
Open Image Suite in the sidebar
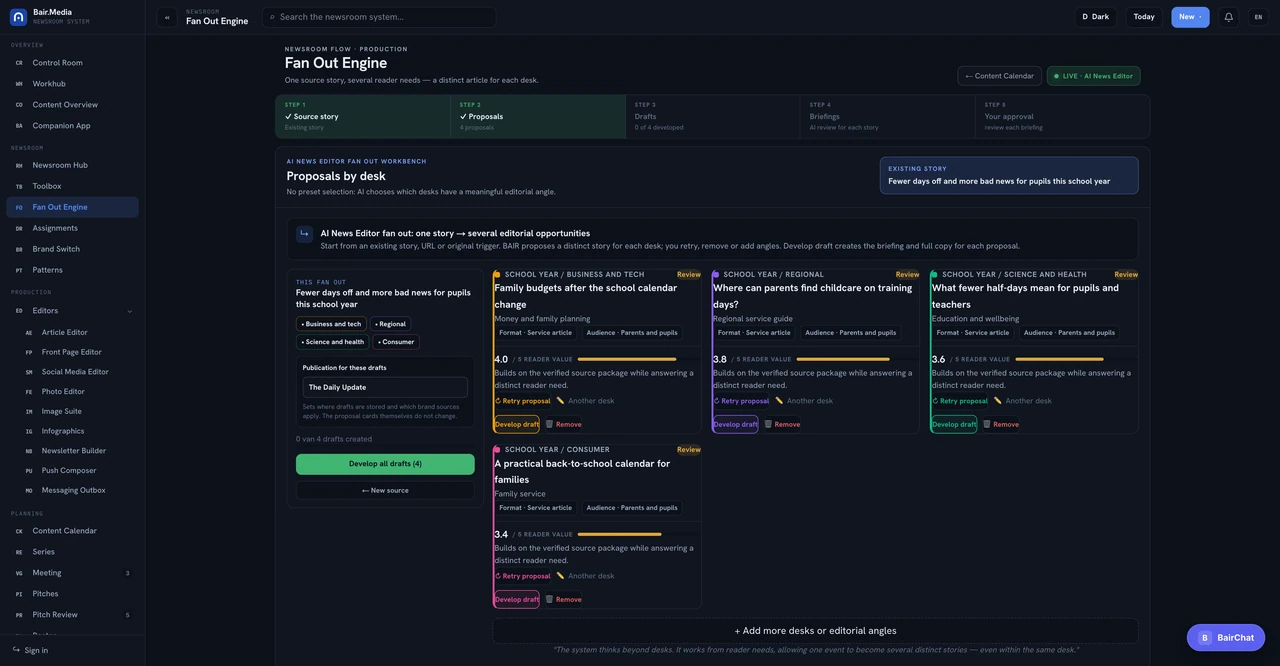(77, 411)
